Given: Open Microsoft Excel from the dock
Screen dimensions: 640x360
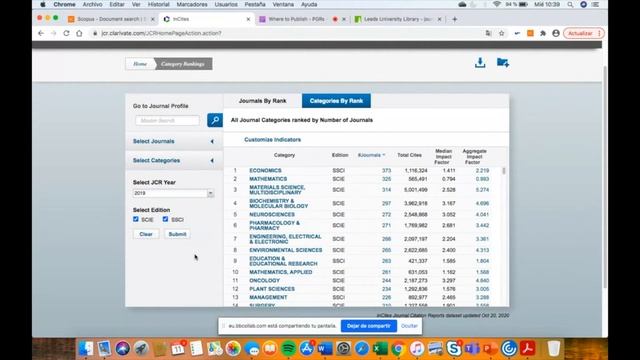Looking at the screenshot, I should pos(380,348).
